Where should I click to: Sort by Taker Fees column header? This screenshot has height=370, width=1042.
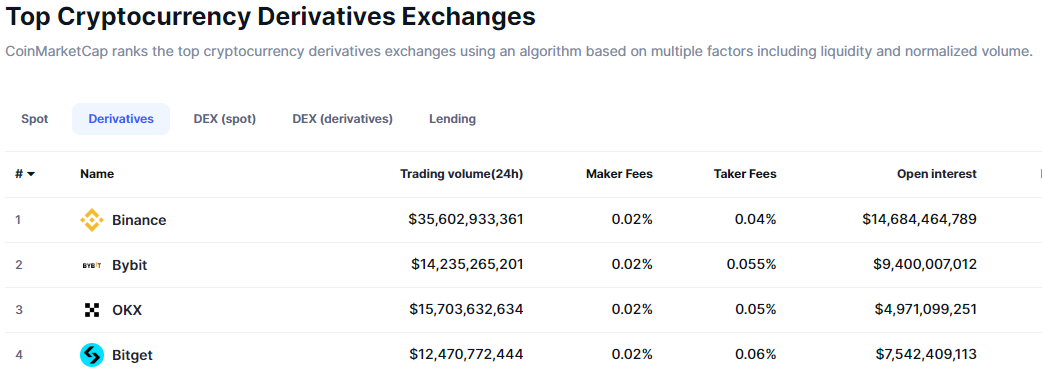point(745,174)
